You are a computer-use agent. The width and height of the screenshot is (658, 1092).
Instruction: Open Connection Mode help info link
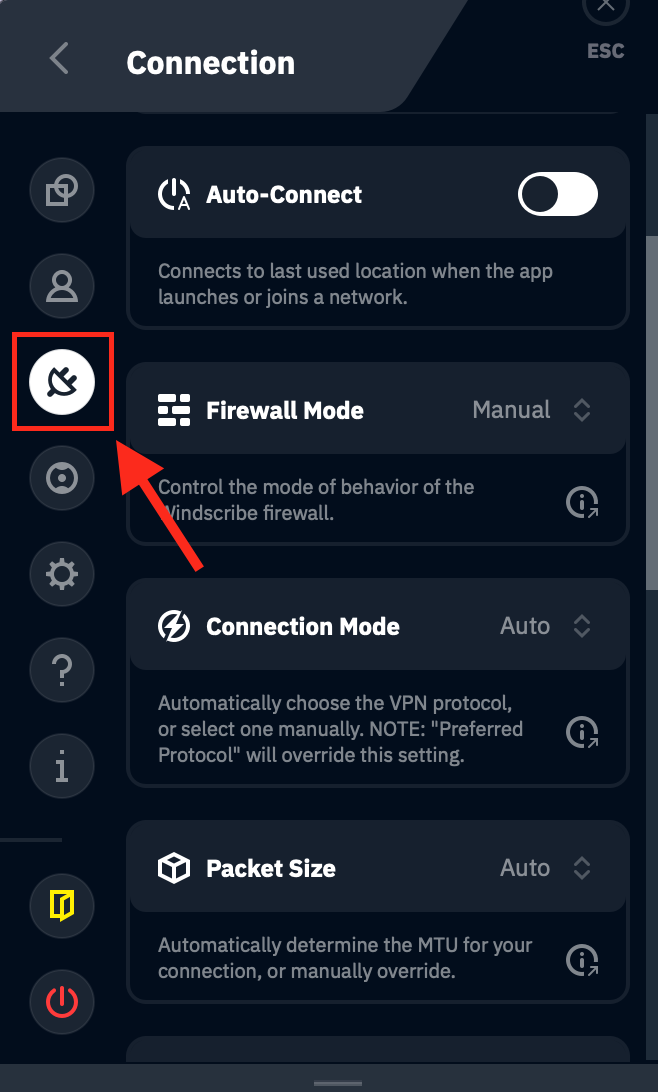click(582, 733)
